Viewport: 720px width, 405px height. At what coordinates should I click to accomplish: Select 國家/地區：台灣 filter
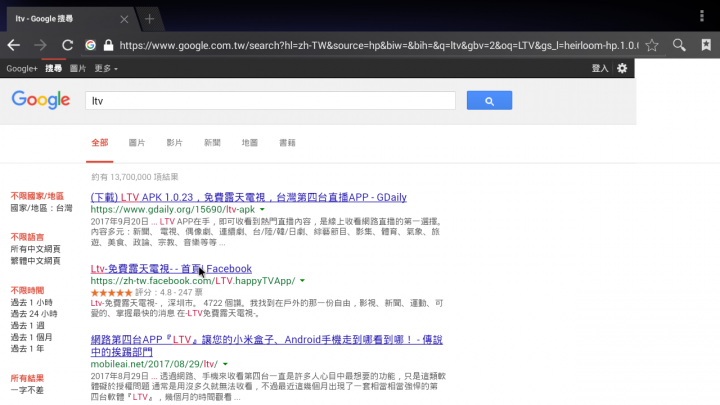tap(41, 208)
